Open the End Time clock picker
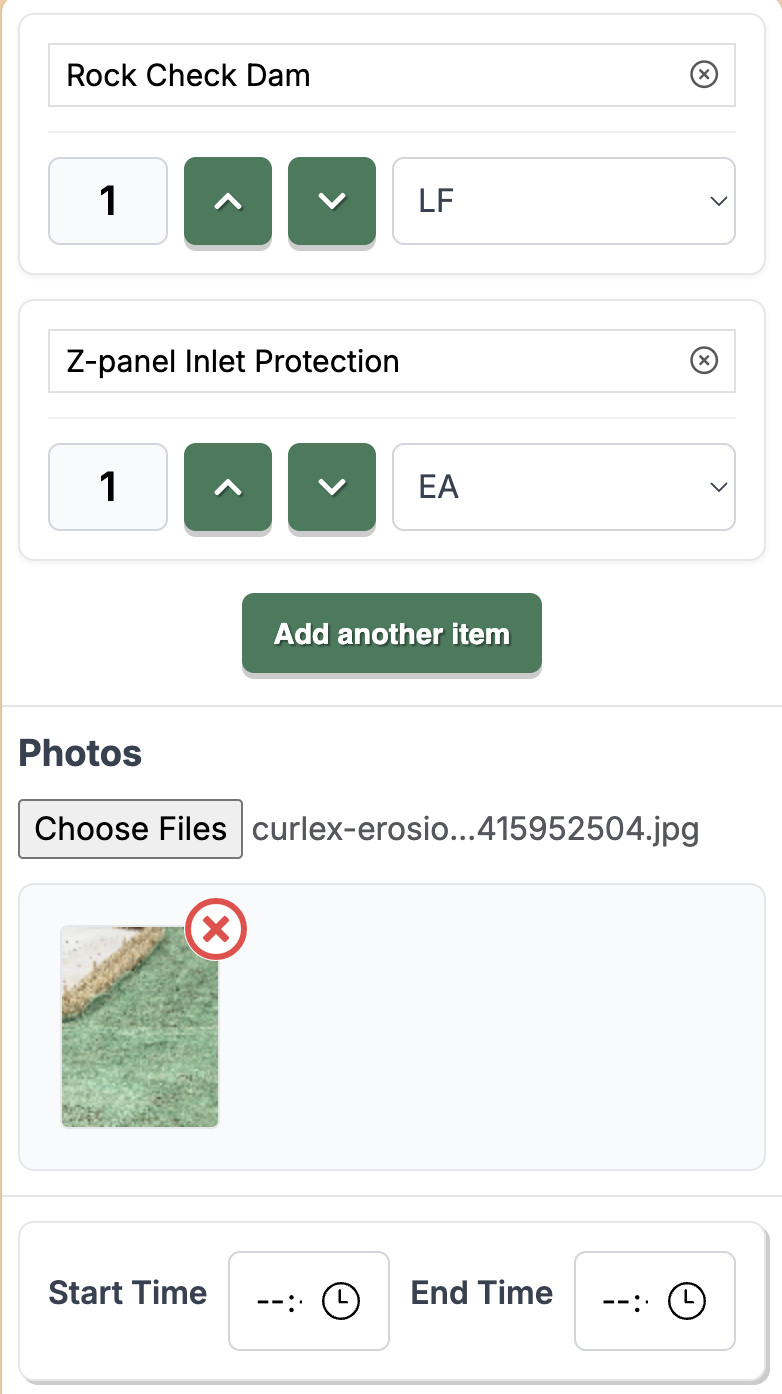Screen dimensions: 782x1394 (x=685, y=1300)
